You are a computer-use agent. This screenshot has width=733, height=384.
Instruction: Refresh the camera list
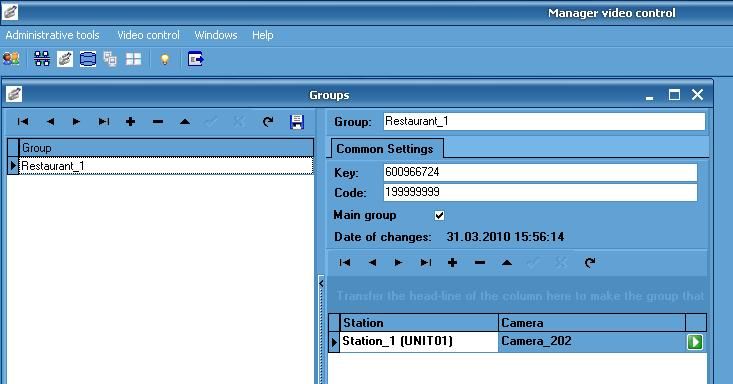pos(590,263)
